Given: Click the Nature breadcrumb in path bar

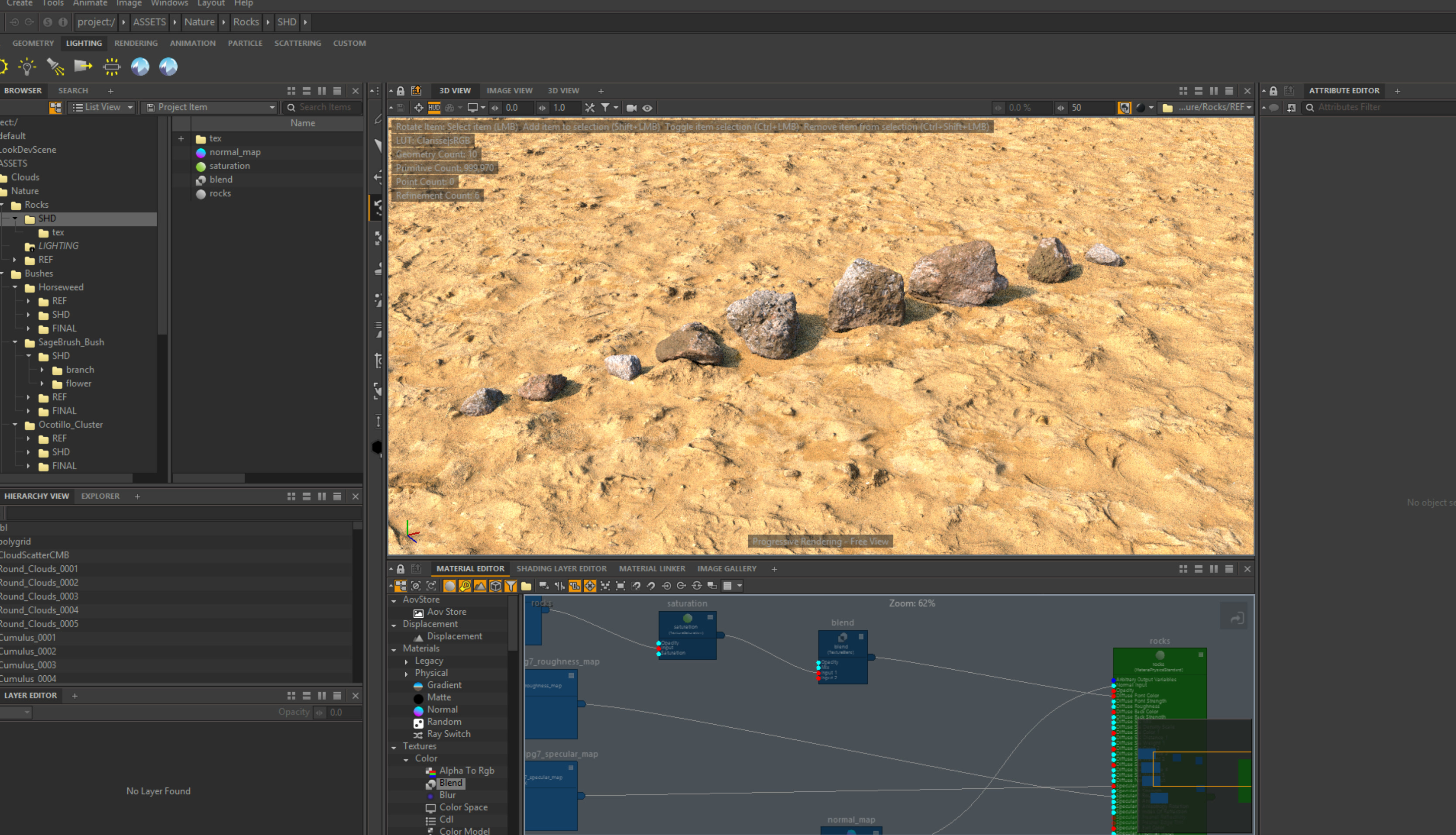Looking at the screenshot, I should click(199, 22).
